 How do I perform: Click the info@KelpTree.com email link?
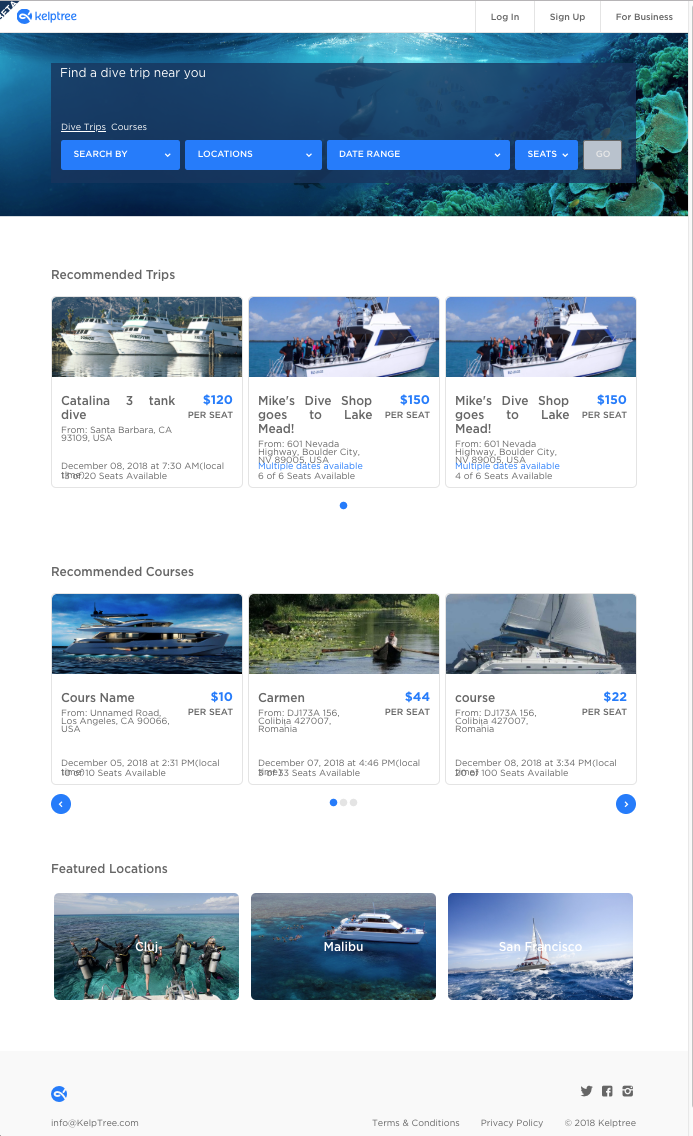(95, 1123)
